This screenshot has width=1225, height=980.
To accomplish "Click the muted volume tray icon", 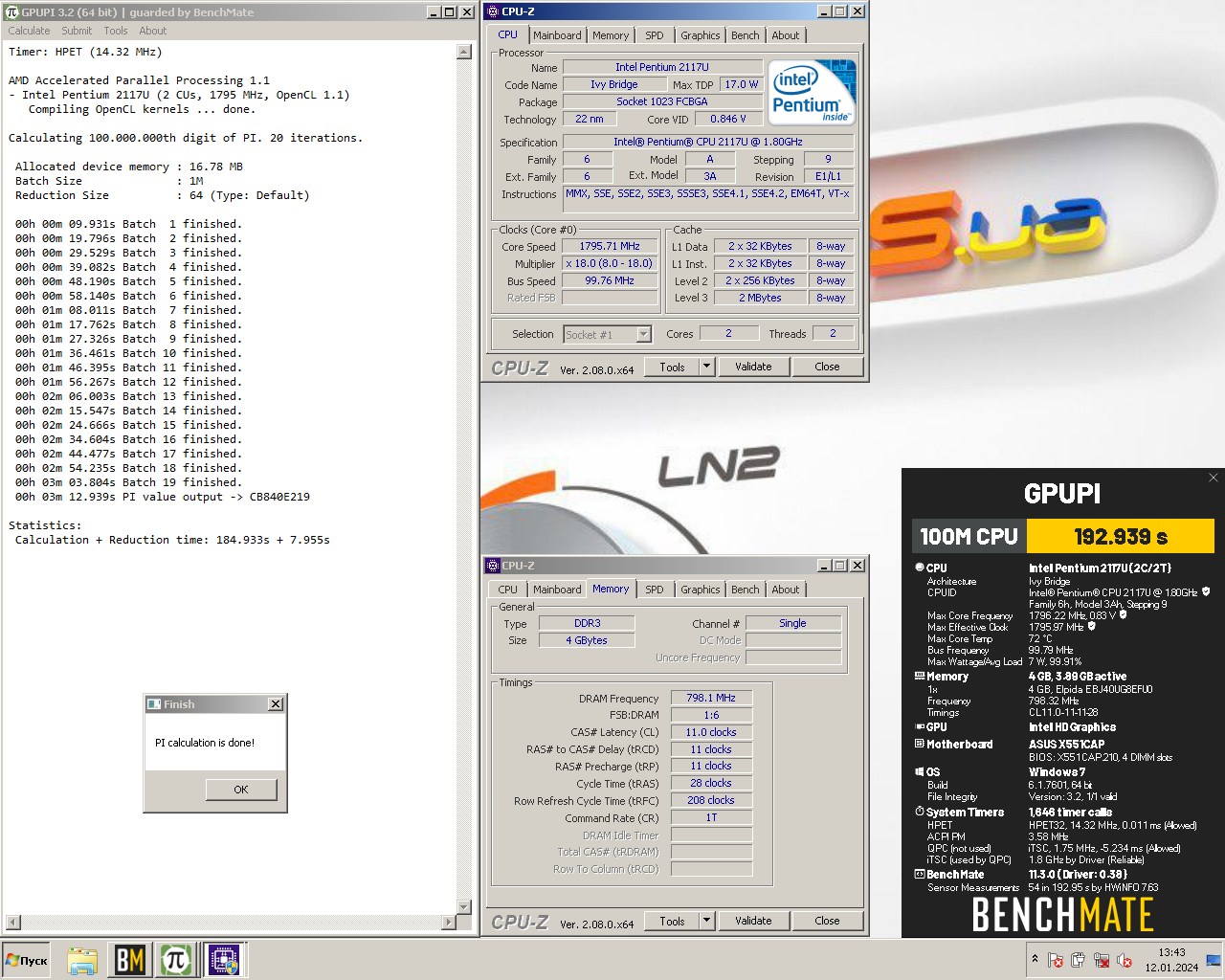I will click(x=1125, y=960).
